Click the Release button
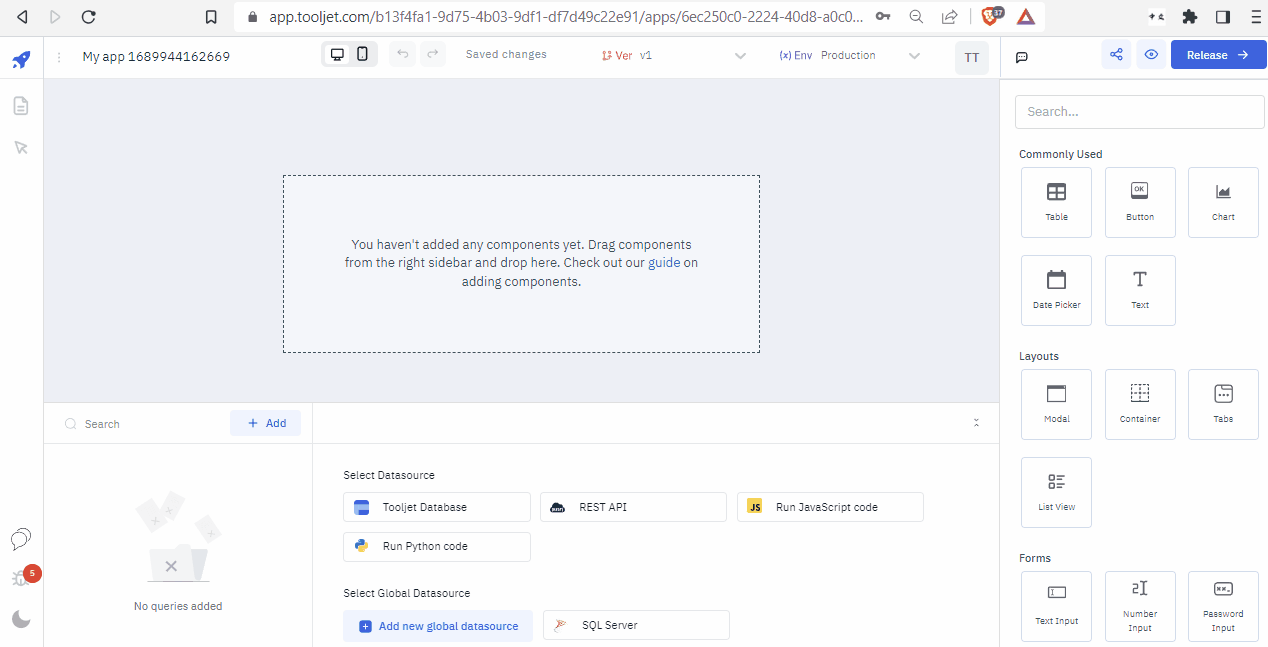 pos(1217,55)
